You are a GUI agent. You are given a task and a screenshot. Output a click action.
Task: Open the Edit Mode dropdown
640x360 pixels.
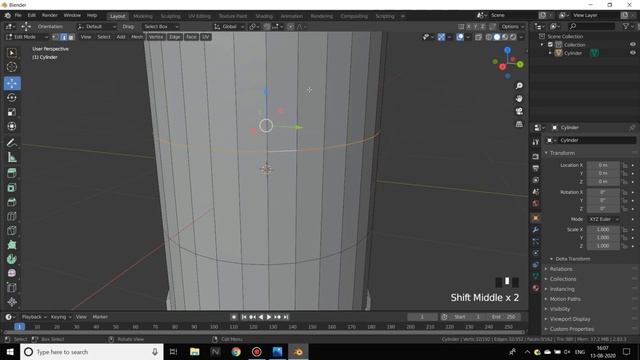27,37
